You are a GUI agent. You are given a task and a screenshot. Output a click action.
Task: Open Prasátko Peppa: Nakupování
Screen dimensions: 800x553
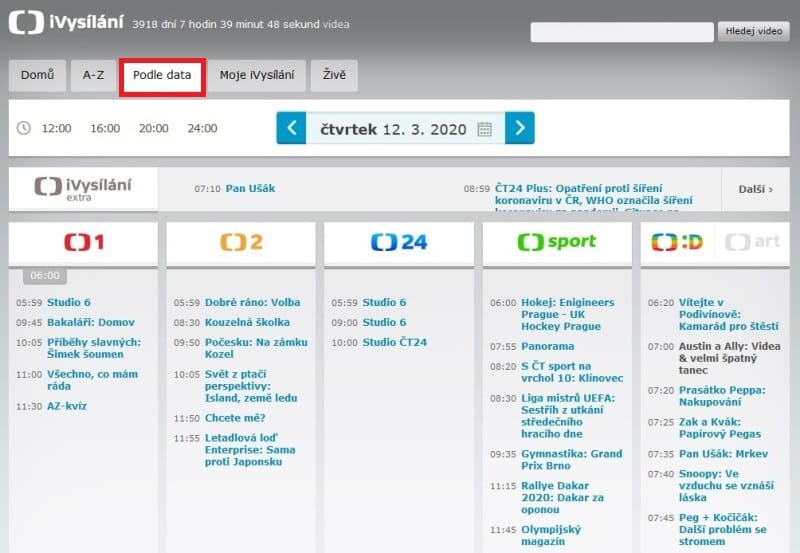point(722,396)
